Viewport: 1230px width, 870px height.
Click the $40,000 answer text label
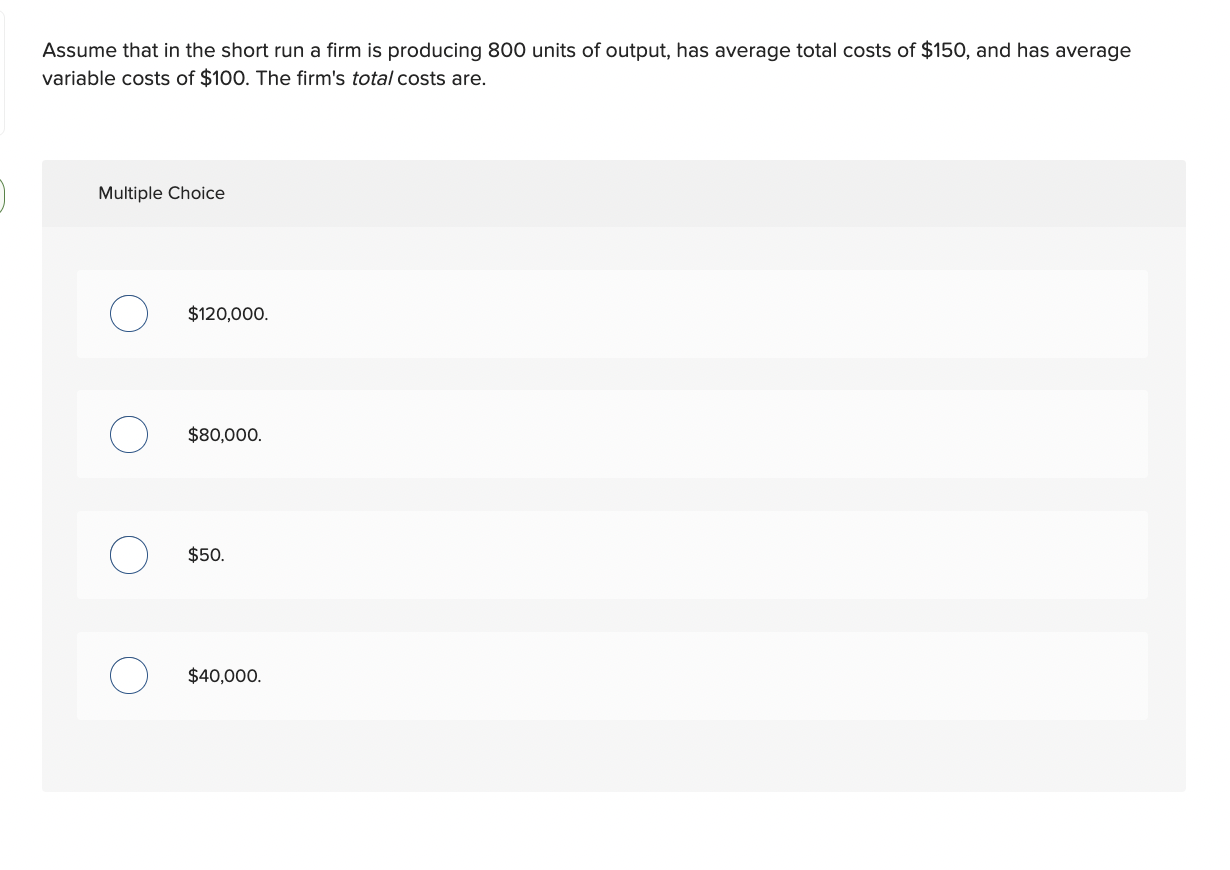click(x=224, y=675)
